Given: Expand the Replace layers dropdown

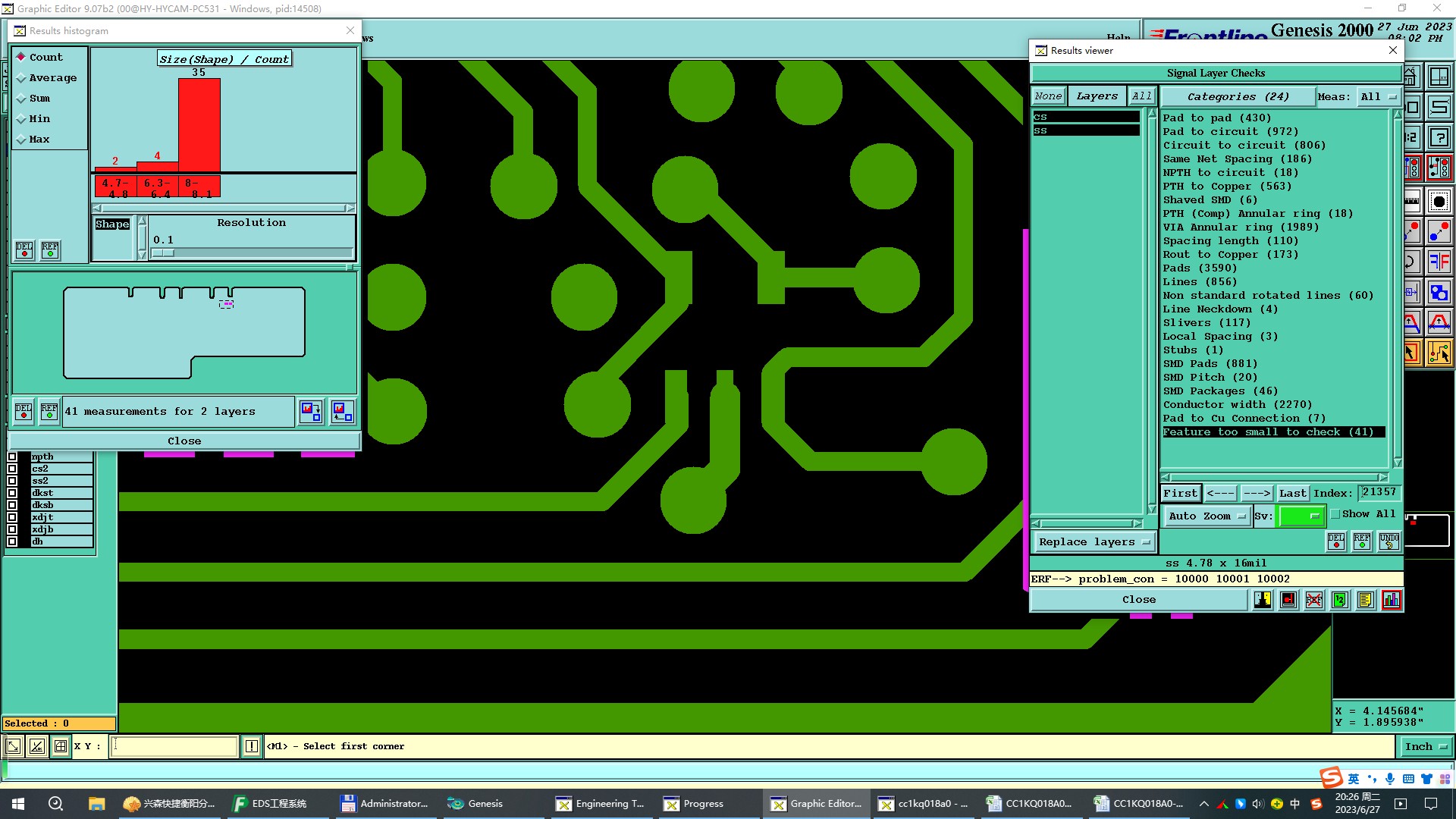Looking at the screenshot, I should pos(1094,541).
